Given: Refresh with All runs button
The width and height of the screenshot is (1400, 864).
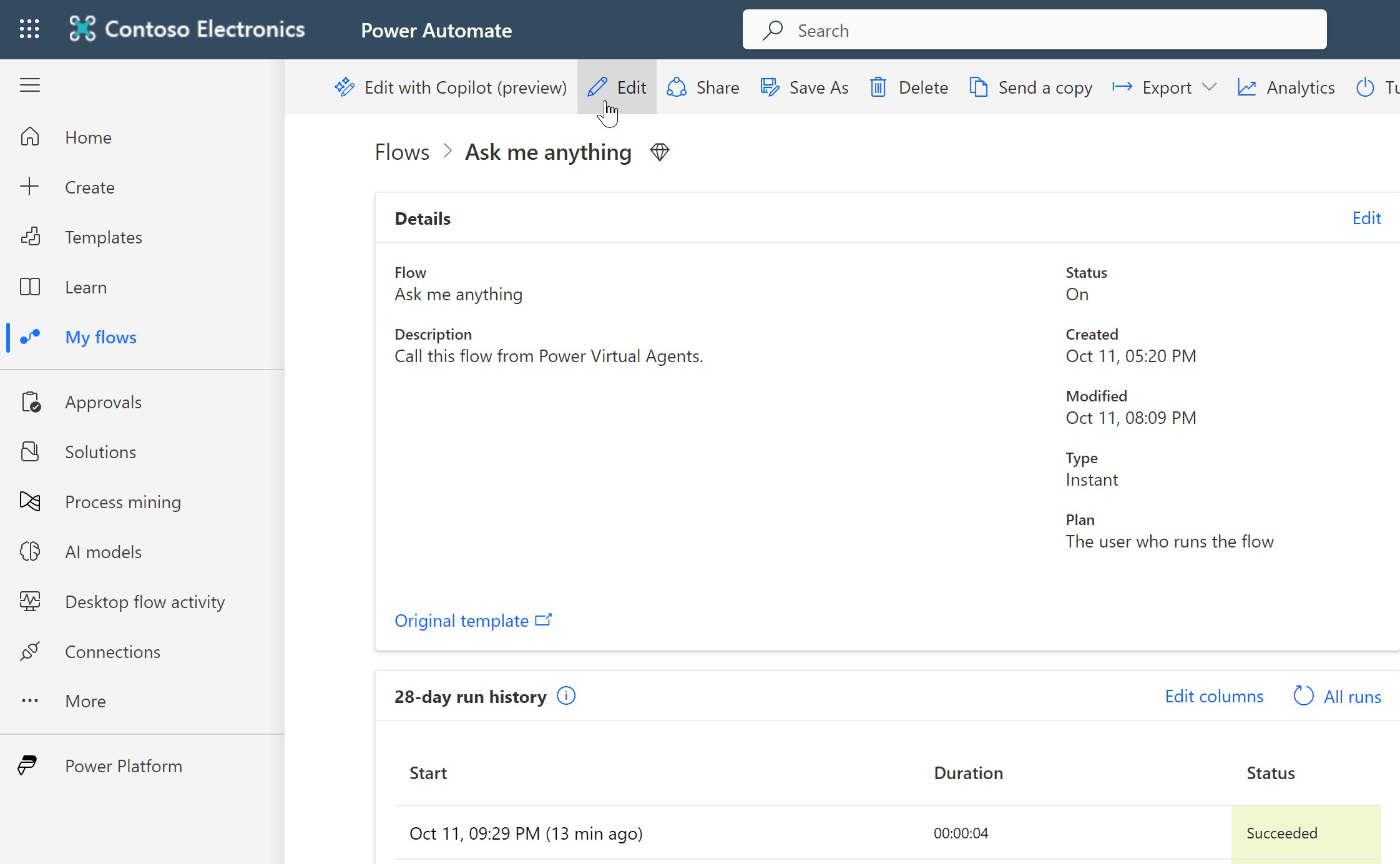Looking at the screenshot, I should (x=1338, y=696).
